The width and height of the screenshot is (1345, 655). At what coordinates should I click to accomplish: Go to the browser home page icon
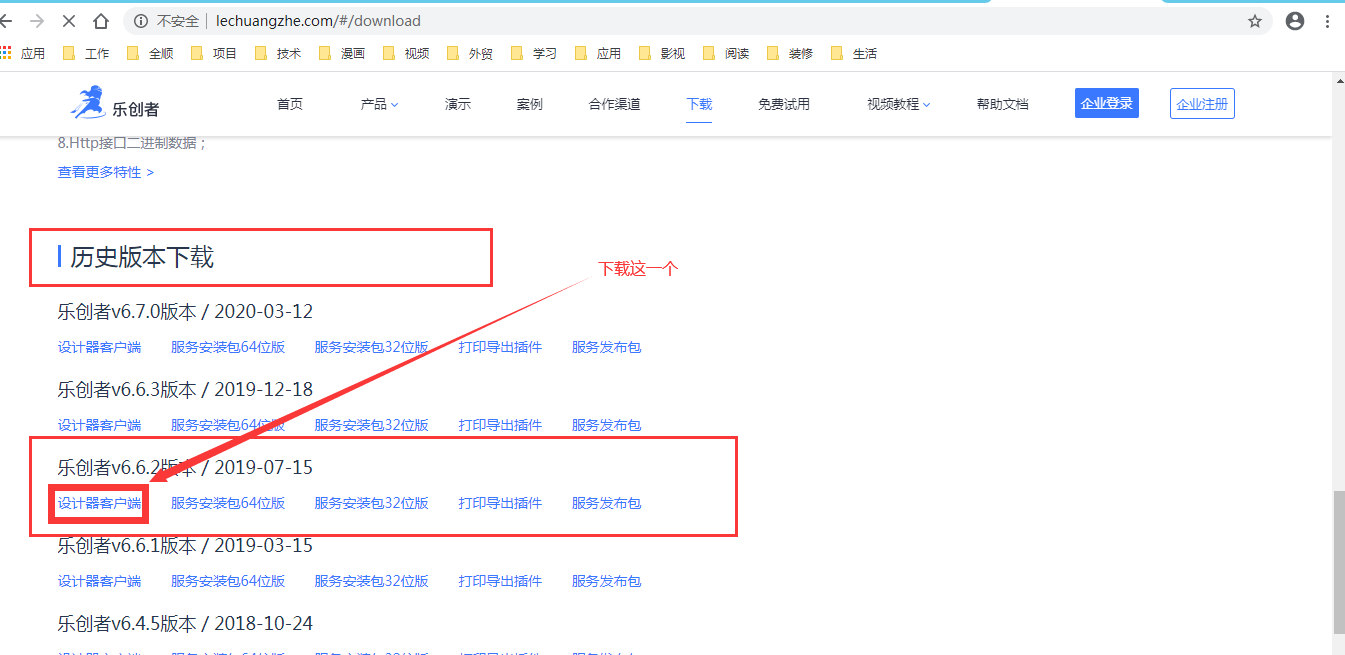101,21
